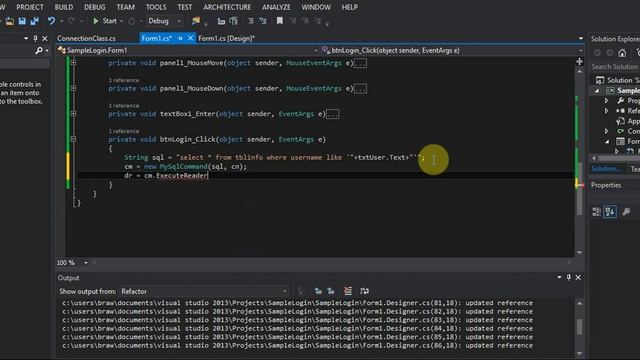Switch to the Solution Explorer bottom tab
Image resolution: width=640 pixels, height=360 pixels.
pyautogui.click(x=606, y=169)
